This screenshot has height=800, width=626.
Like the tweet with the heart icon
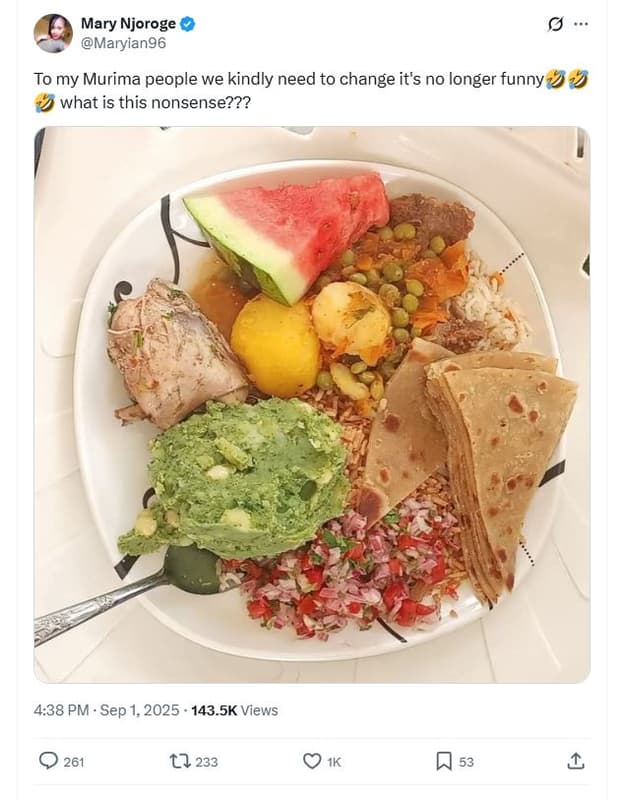tap(311, 761)
